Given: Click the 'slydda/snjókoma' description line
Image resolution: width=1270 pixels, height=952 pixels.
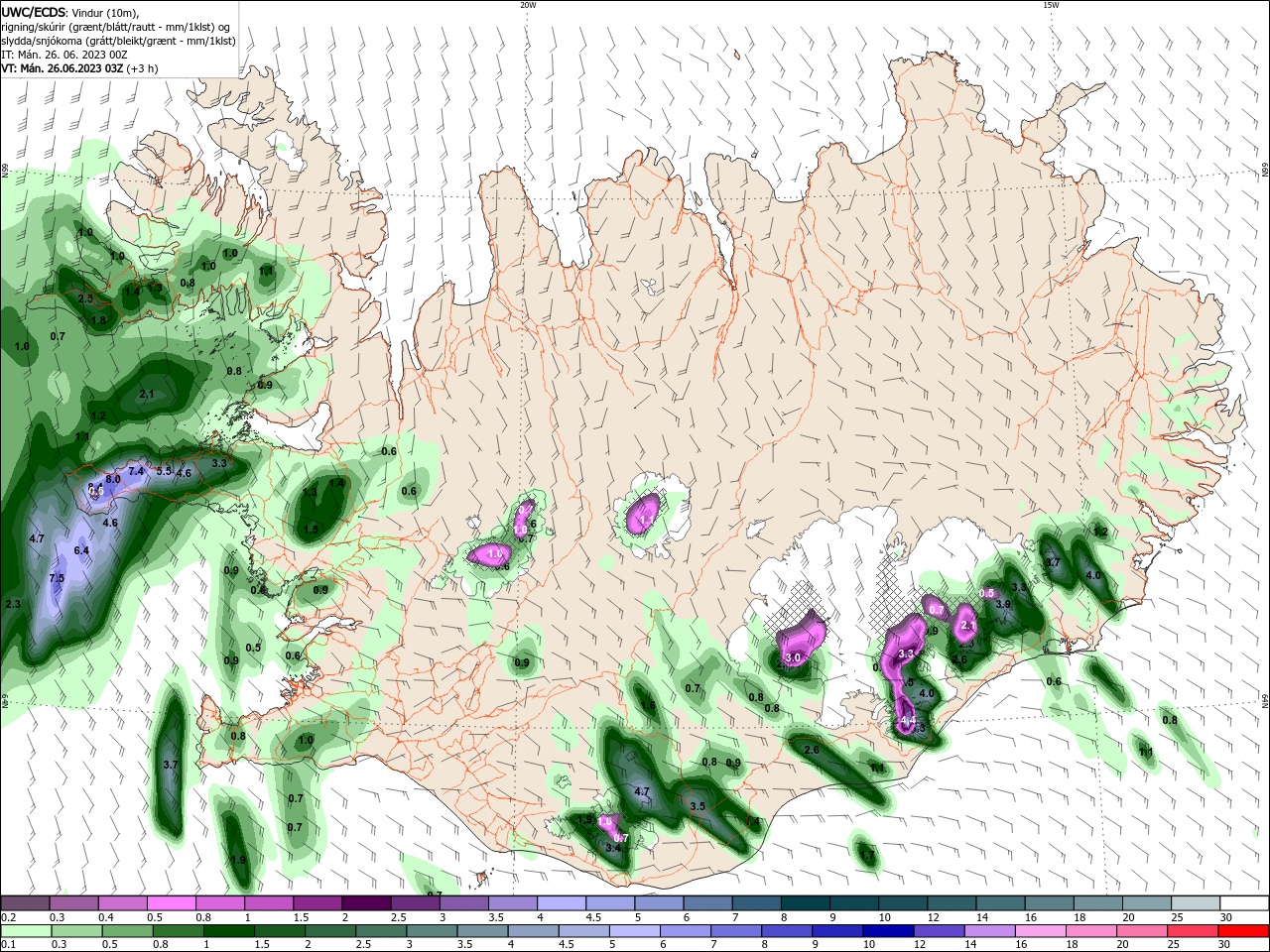Looking at the screenshot, I should coord(118,41).
